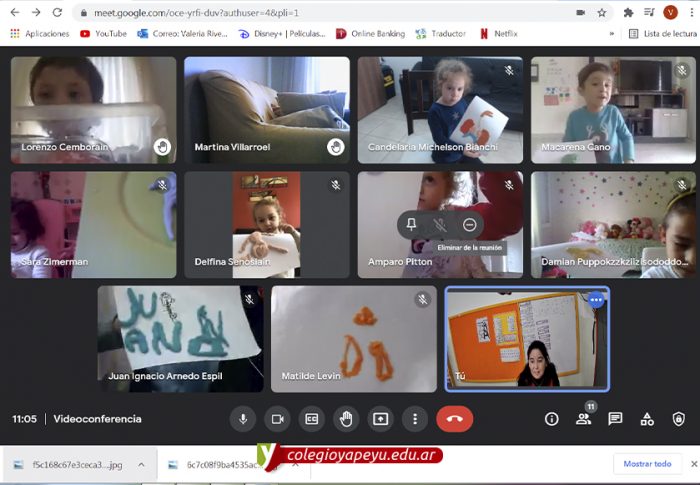Open the host controls shield icon
Screen dimensions: 700x485
679,419
